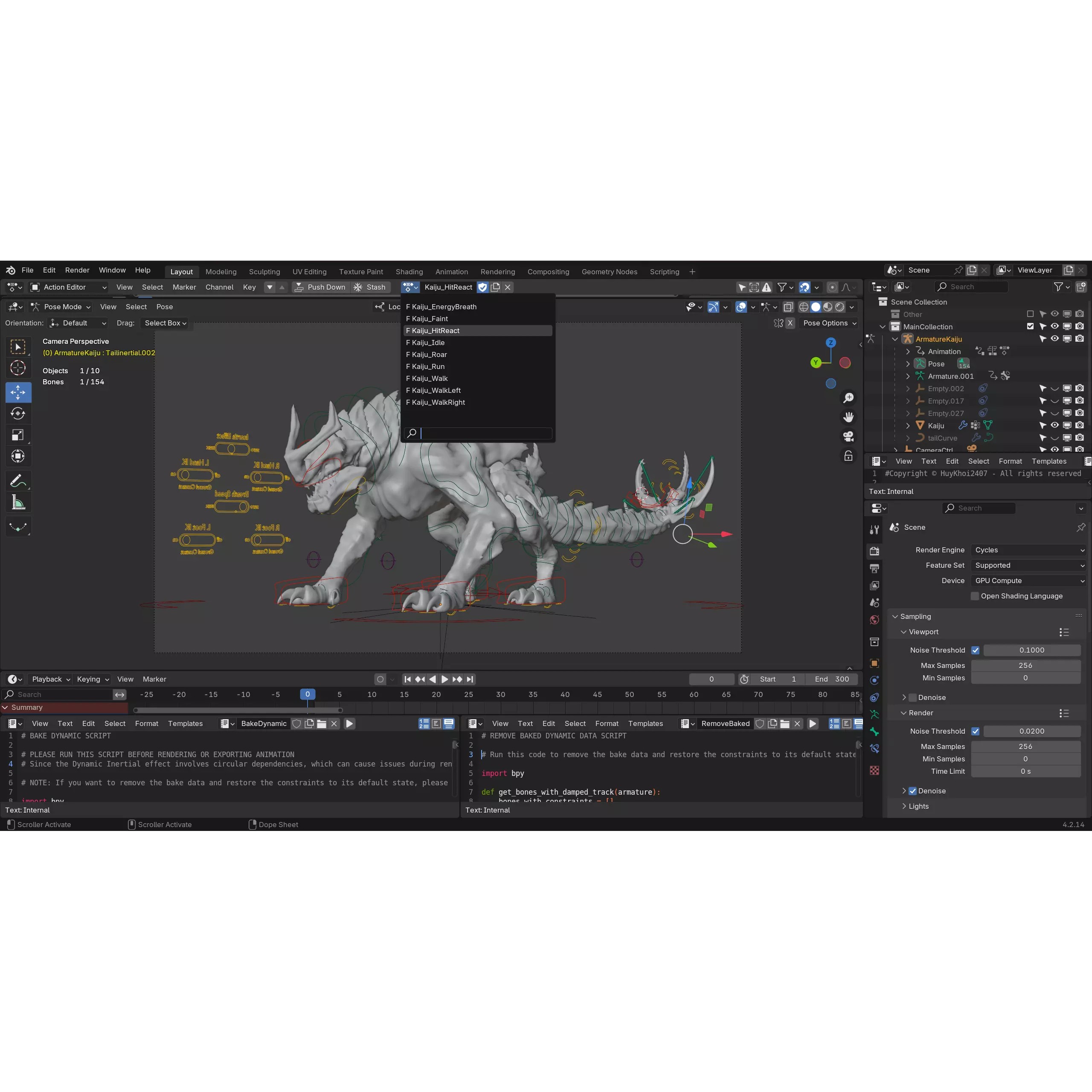Click render Noise Threshold 0.0200 field
The width and height of the screenshot is (1092, 1092).
click(x=1032, y=731)
